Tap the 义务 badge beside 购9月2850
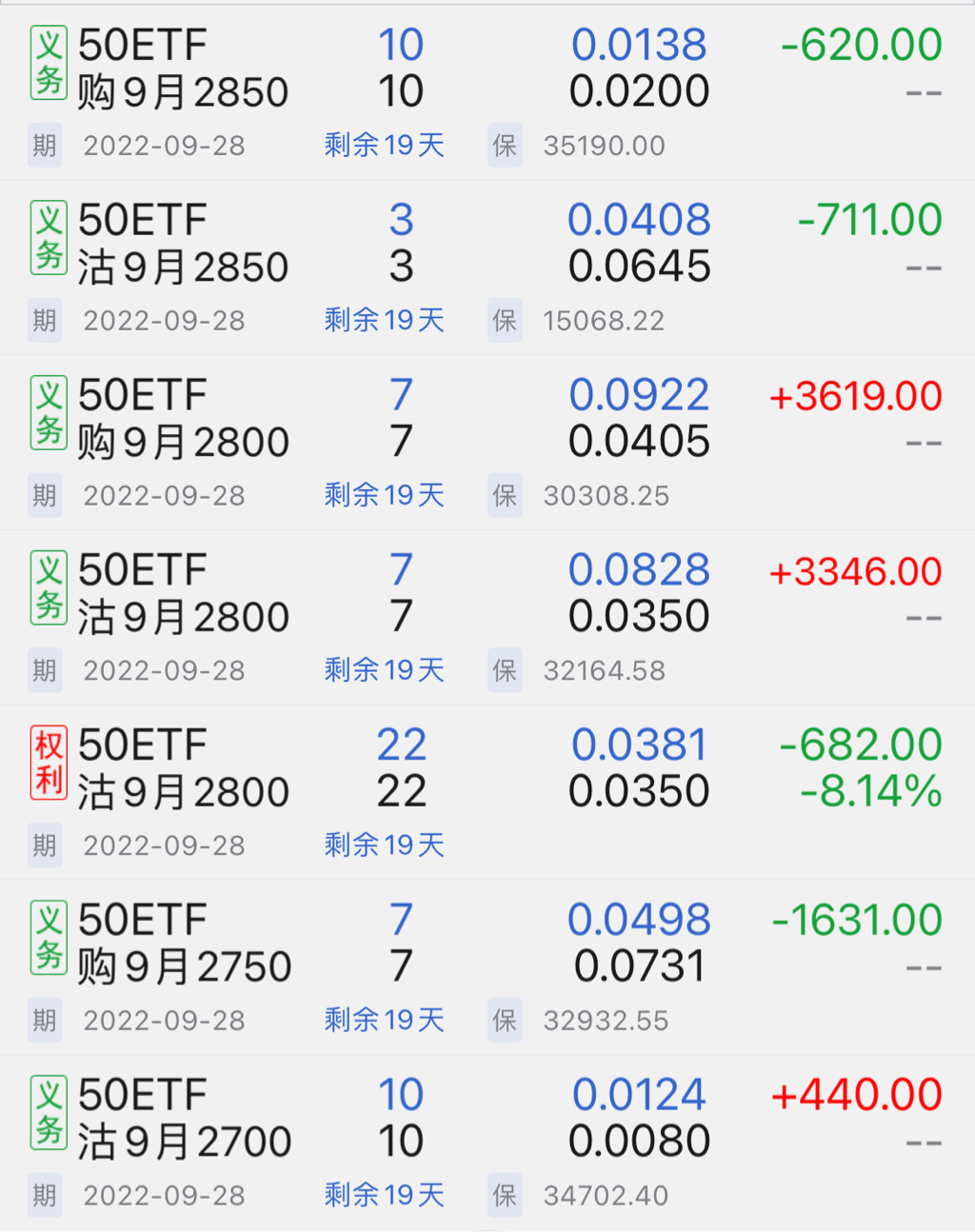The width and height of the screenshot is (975, 1232). [49, 63]
